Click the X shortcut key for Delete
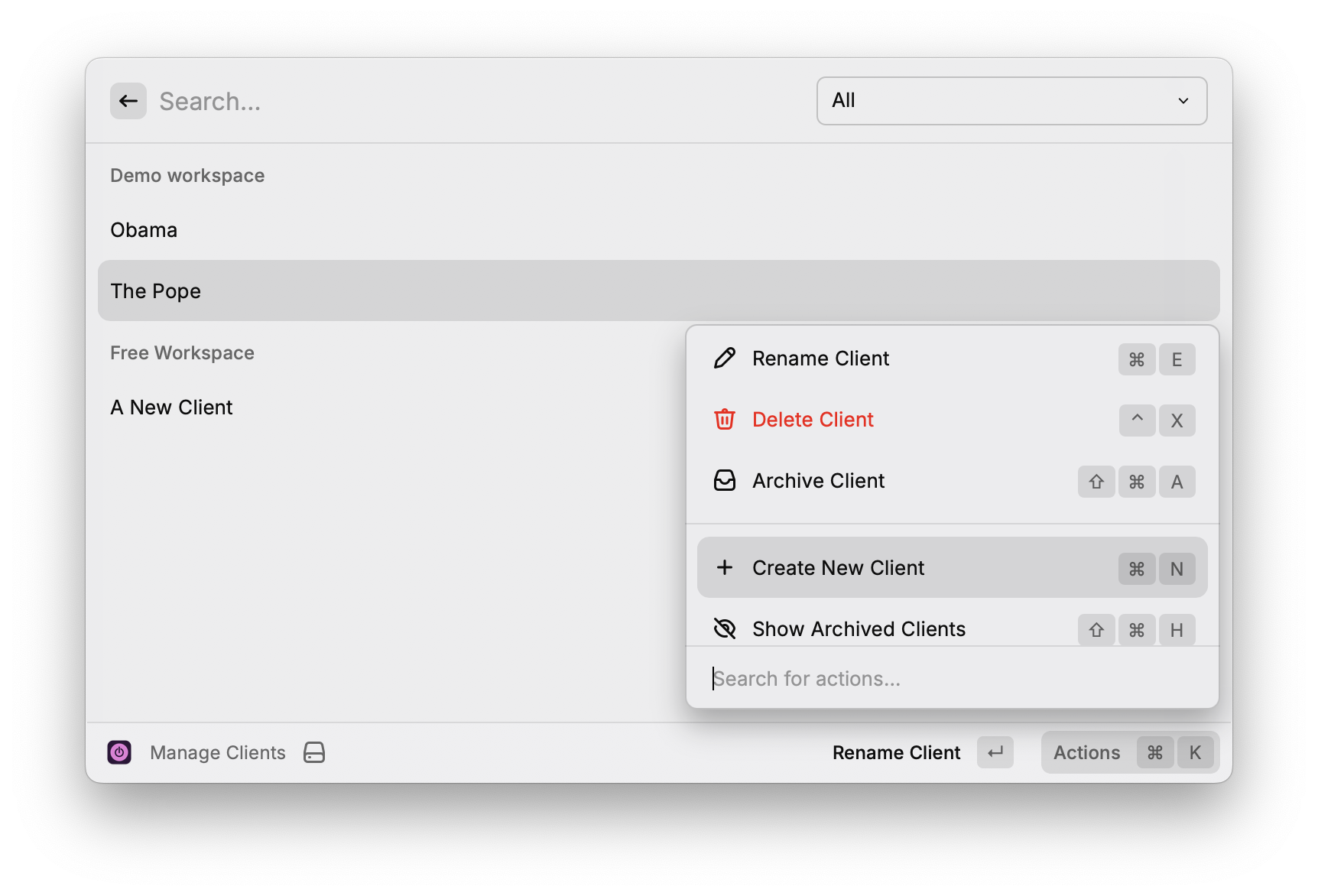 1177,420
